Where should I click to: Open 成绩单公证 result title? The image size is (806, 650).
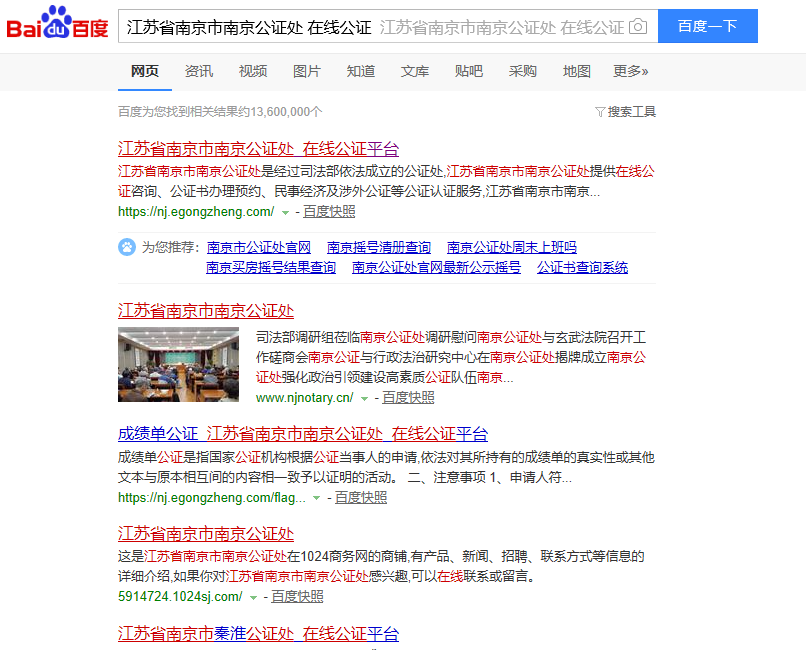303,434
